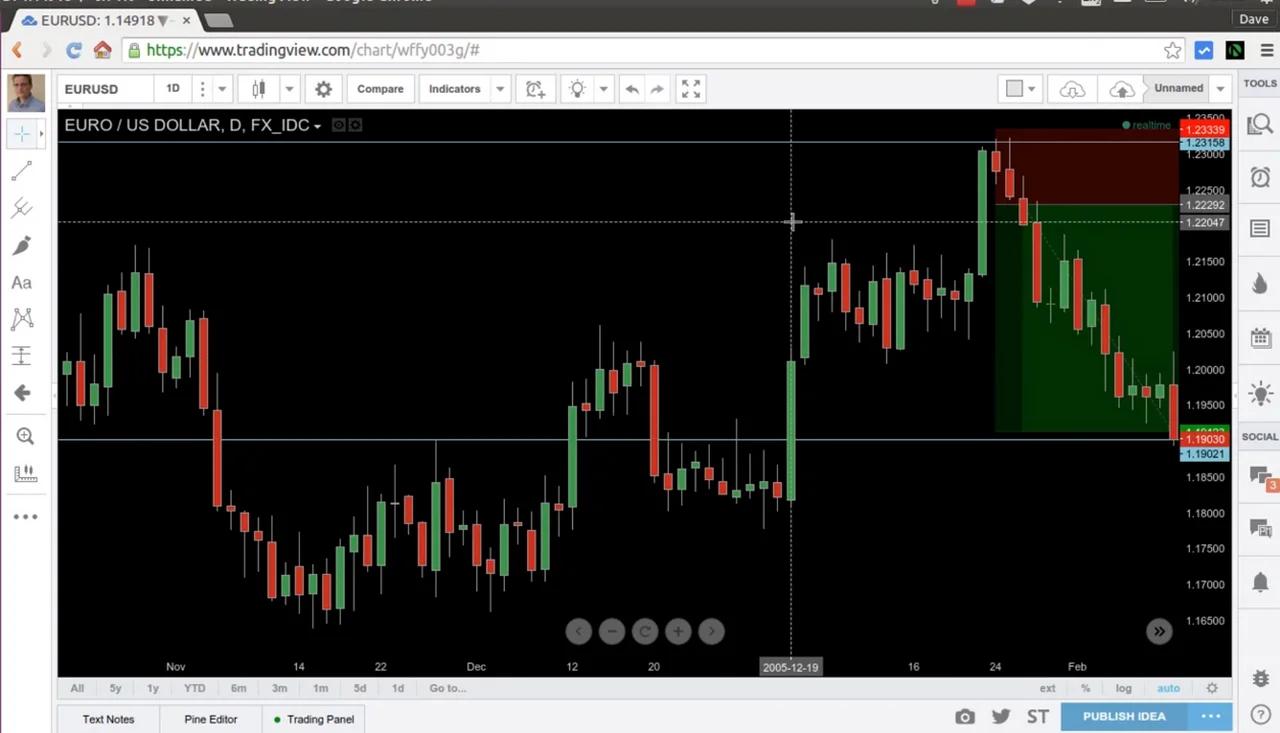Image resolution: width=1280 pixels, height=733 pixels.
Task: Open the Indicators templates dropdown arrow
Action: tap(499, 89)
